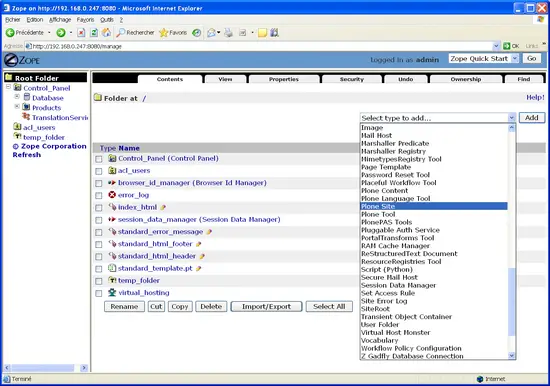Viewport: 550px width, 386px height.
Task: Click the Root Folder icon in sidebar
Action: click(x=9, y=77)
